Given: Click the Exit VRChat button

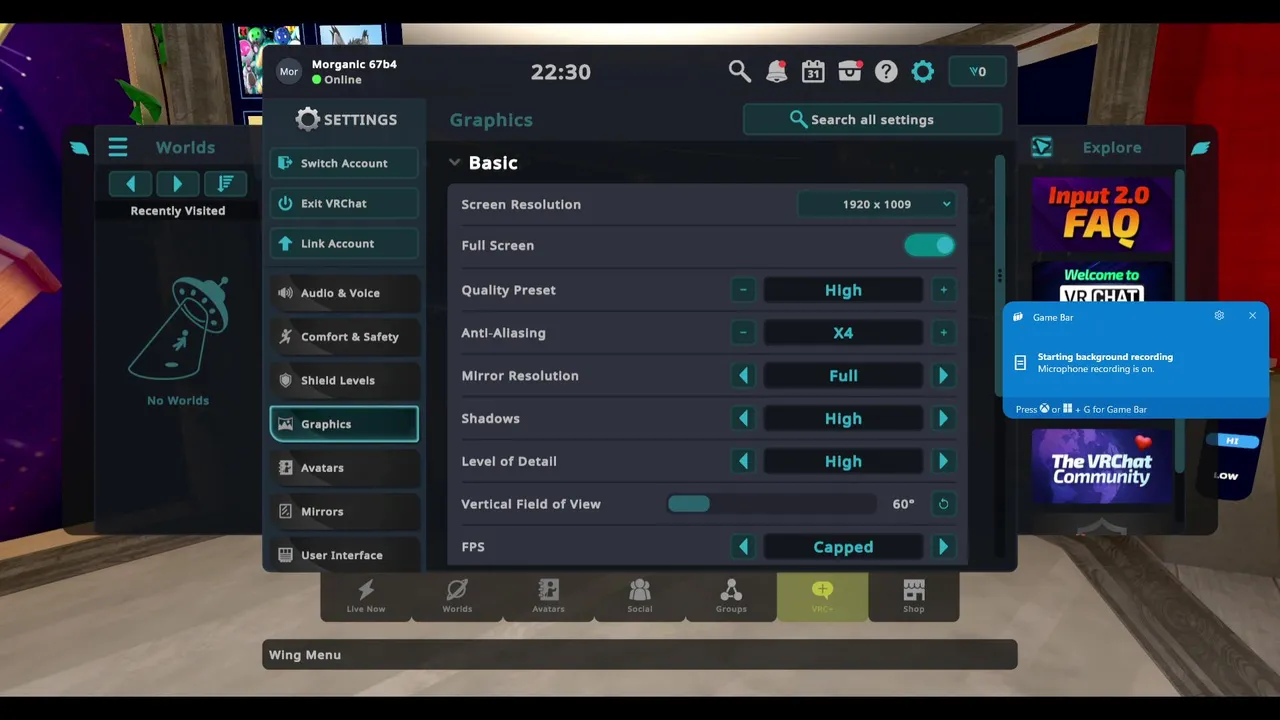Looking at the screenshot, I should point(344,203).
